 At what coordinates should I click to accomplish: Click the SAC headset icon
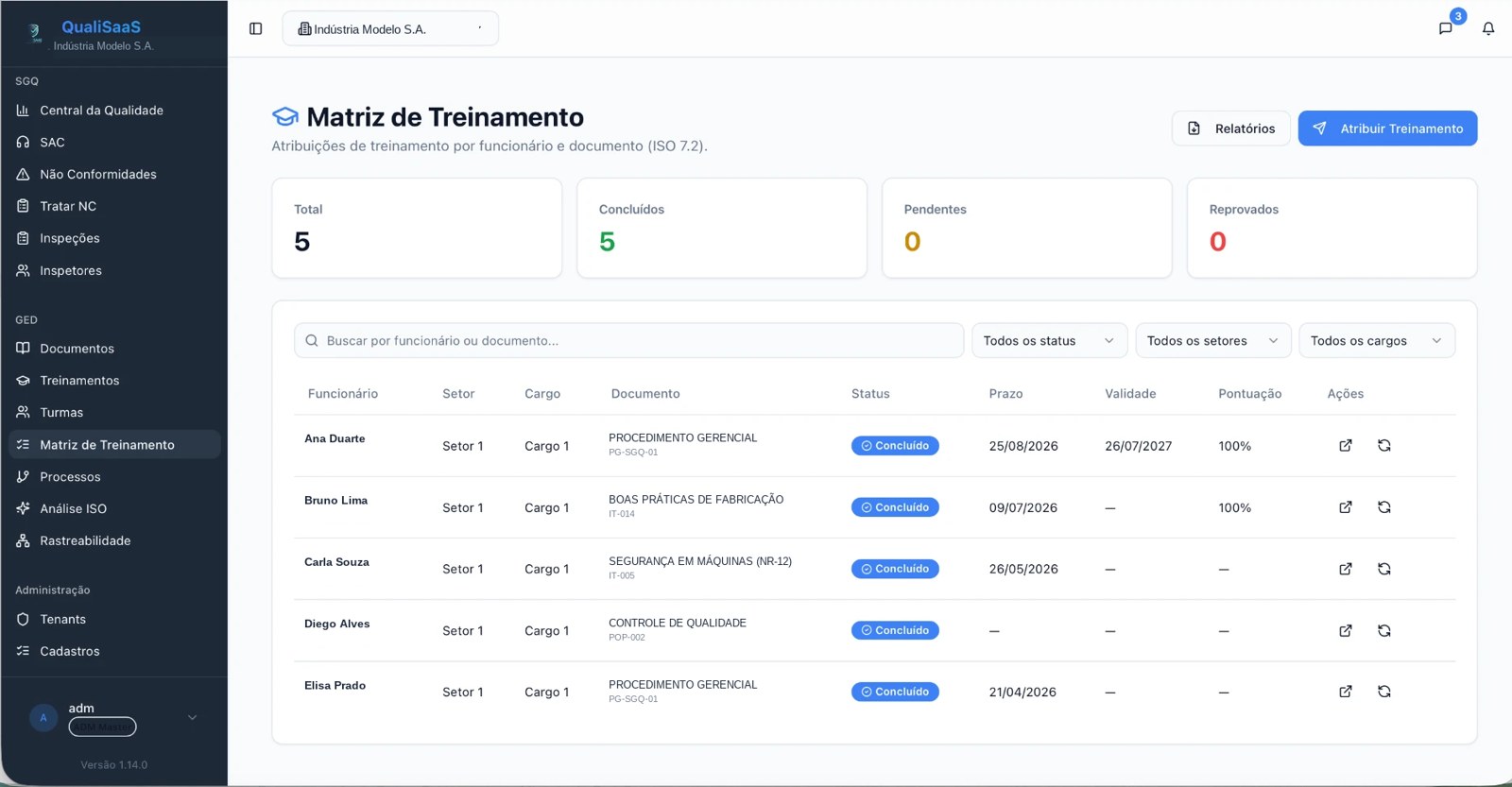(23, 142)
